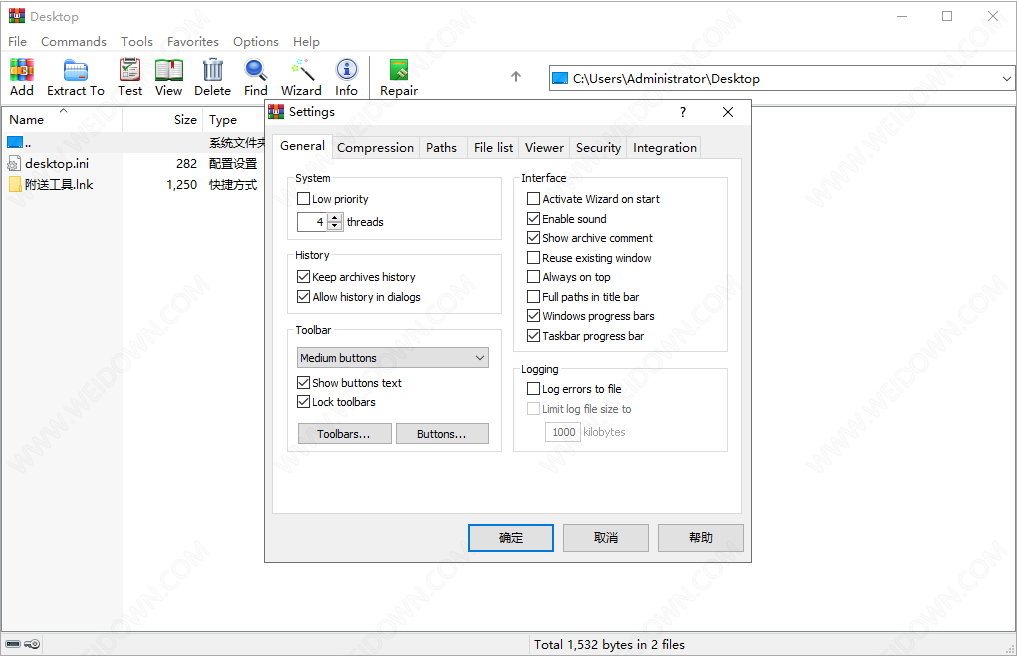Switch to Integration tab

665,147
